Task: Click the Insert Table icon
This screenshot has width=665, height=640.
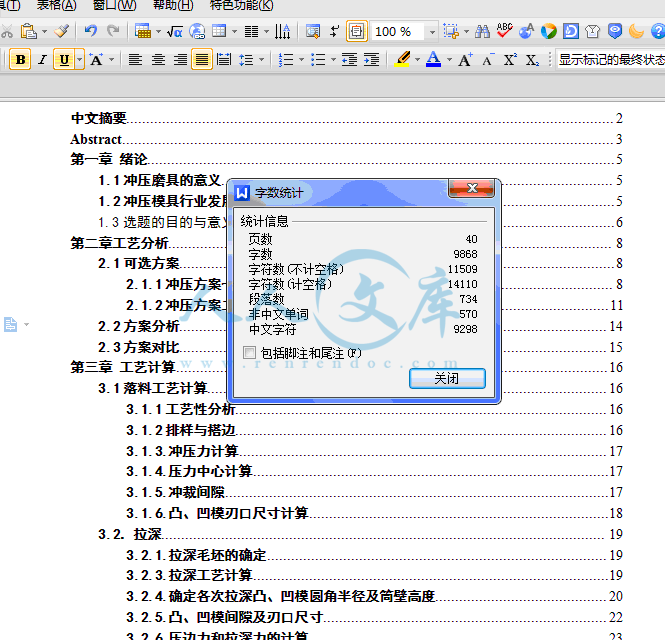Action: click(x=143, y=31)
